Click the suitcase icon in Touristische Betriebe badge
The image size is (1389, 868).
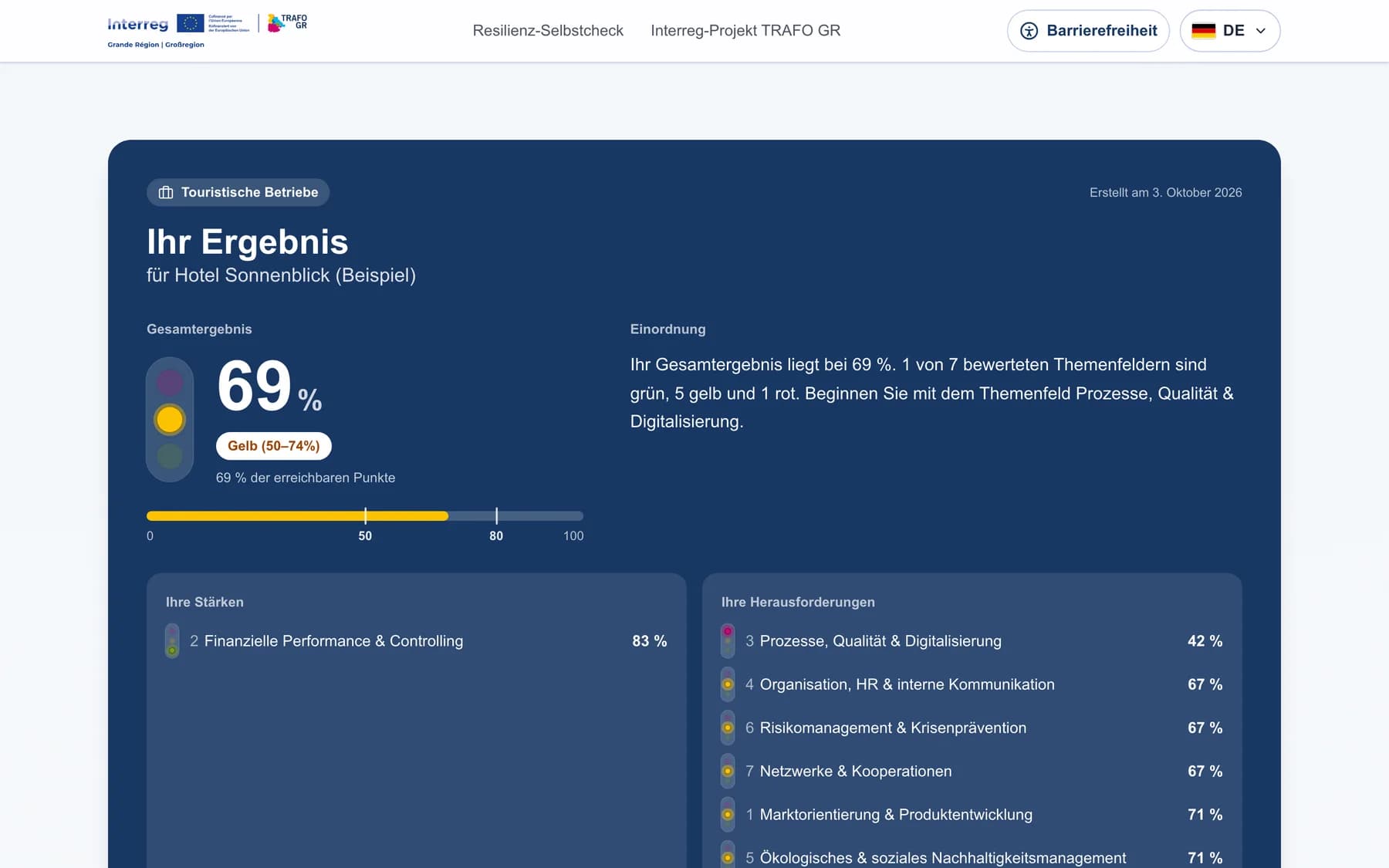point(165,192)
